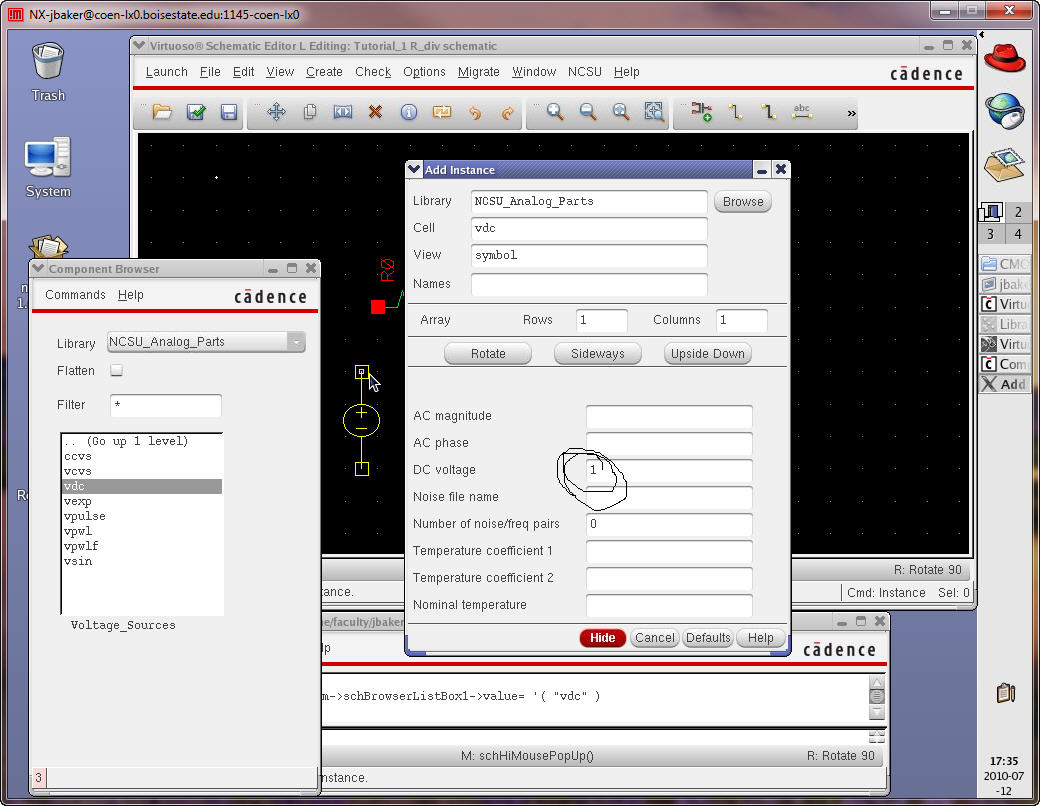
Task: Click the Check and Save icon
Action: 196,113
